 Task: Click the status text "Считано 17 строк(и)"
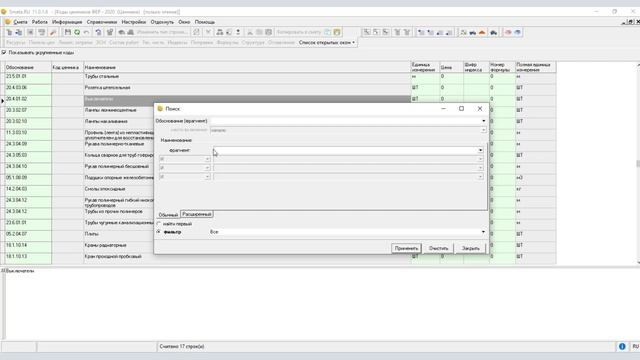tap(182, 347)
